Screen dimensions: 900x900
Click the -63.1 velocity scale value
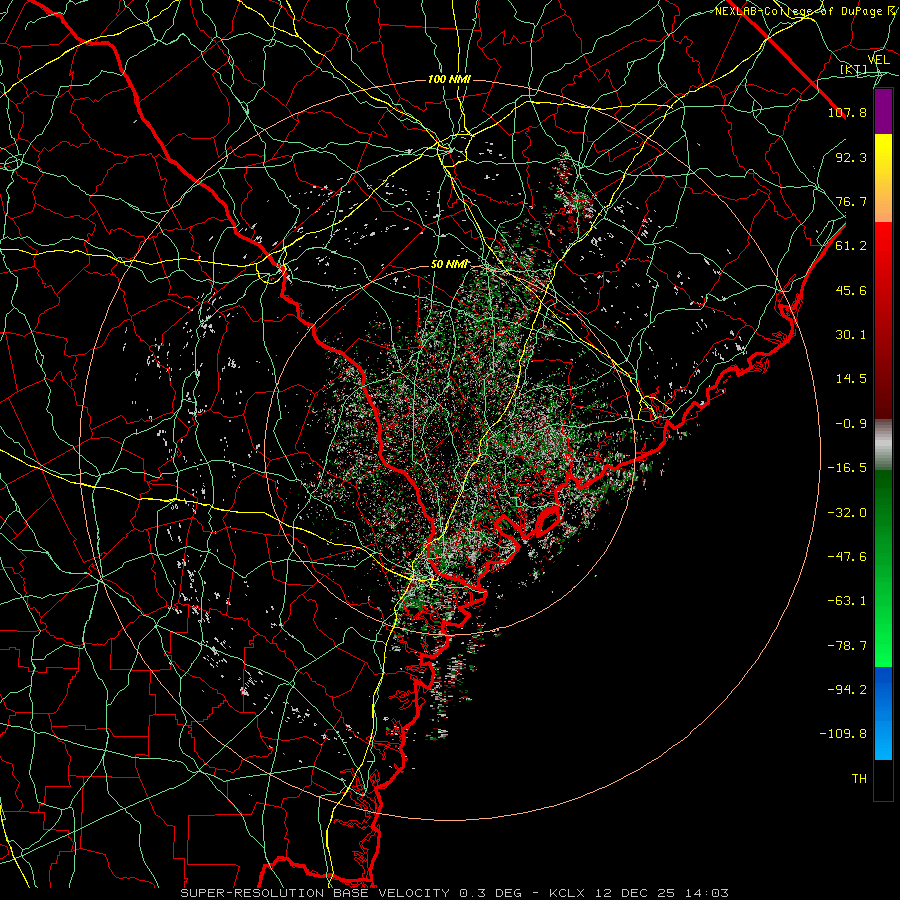pos(847,601)
